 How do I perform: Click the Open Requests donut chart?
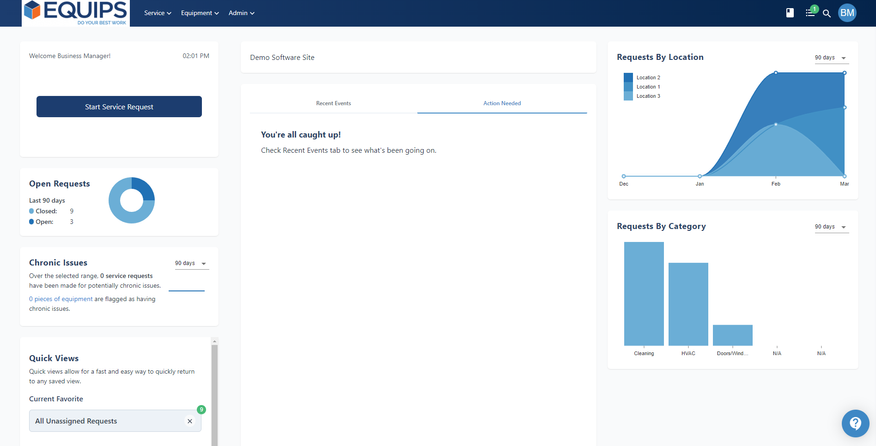131,200
